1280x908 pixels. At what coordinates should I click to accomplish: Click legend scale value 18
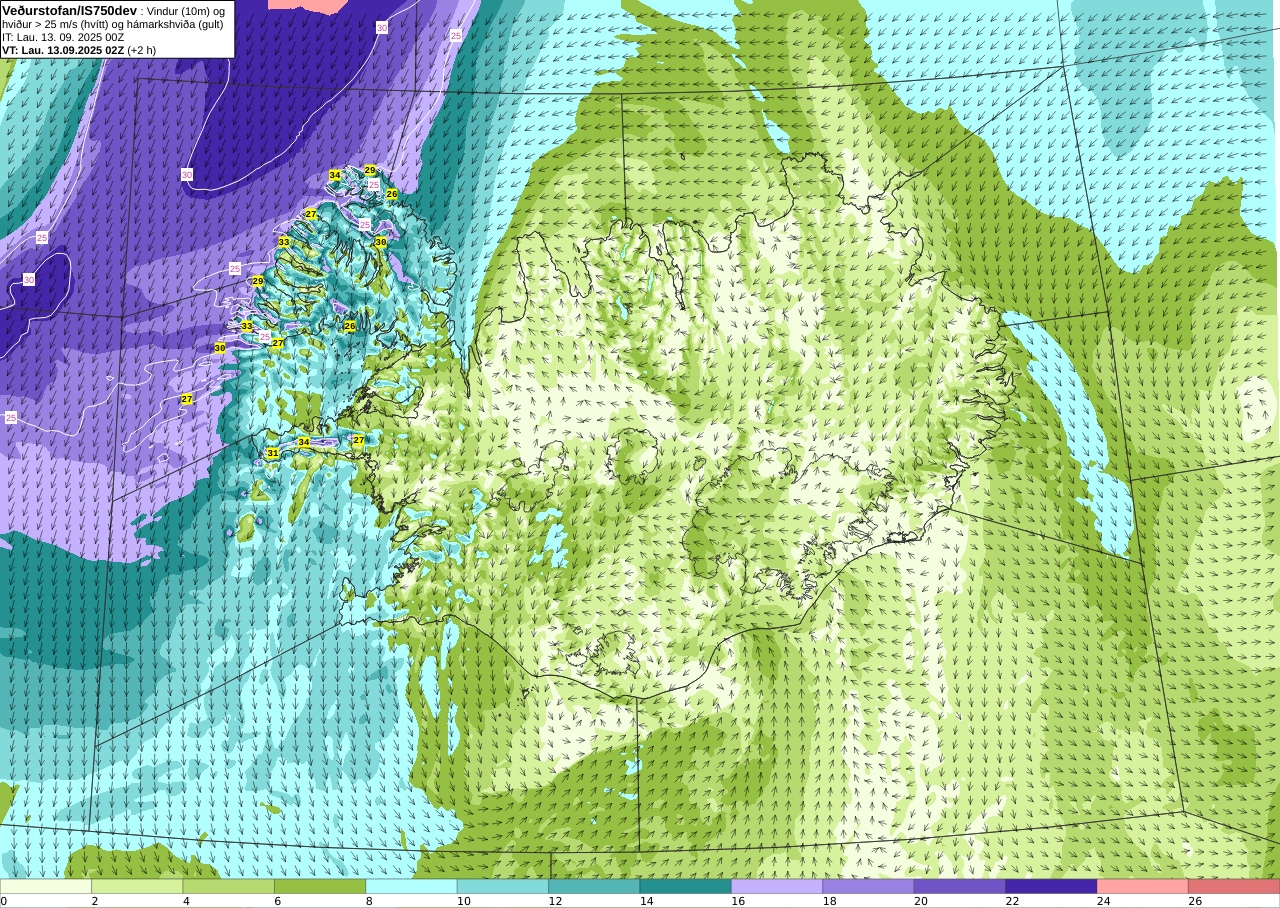click(829, 901)
